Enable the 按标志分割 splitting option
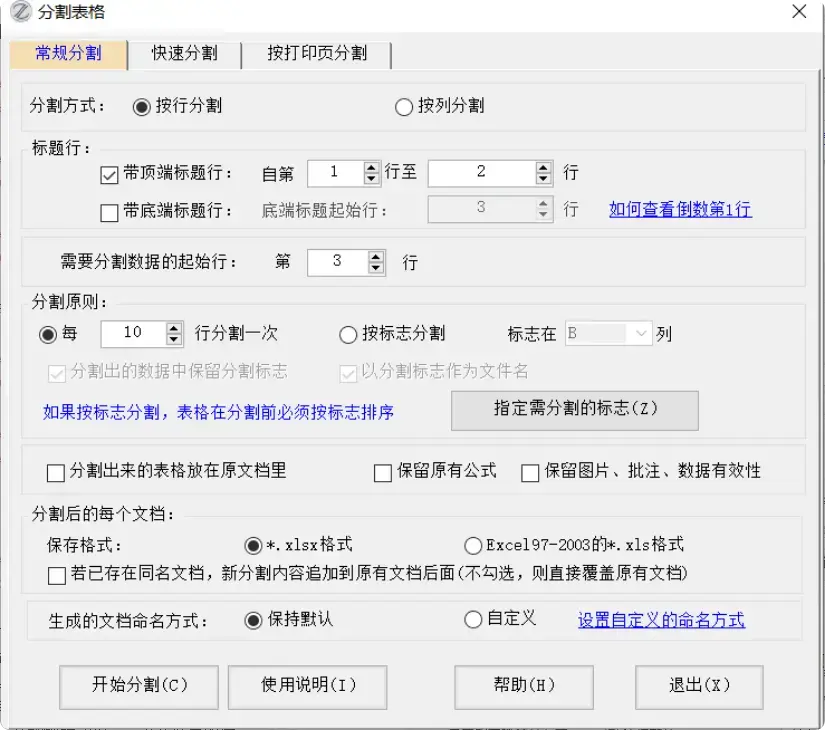 click(x=348, y=335)
